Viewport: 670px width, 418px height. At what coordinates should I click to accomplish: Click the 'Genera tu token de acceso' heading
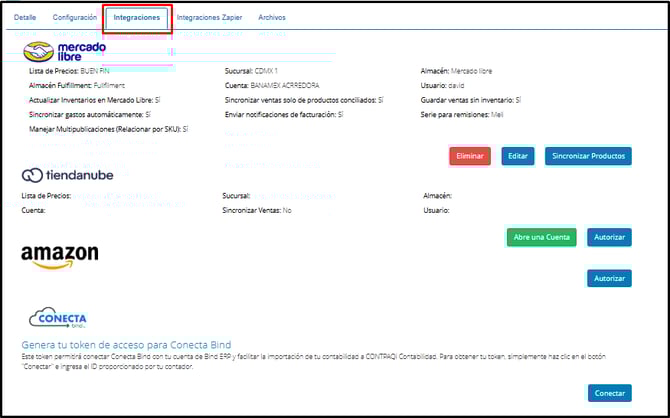[126, 345]
